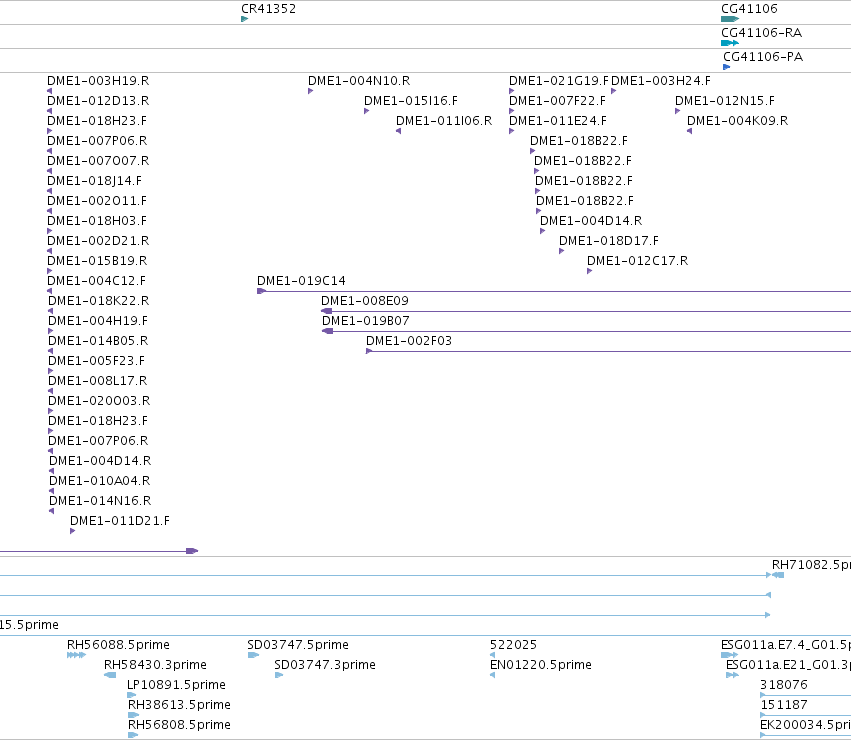Select the RH71082 EST label

(811, 565)
